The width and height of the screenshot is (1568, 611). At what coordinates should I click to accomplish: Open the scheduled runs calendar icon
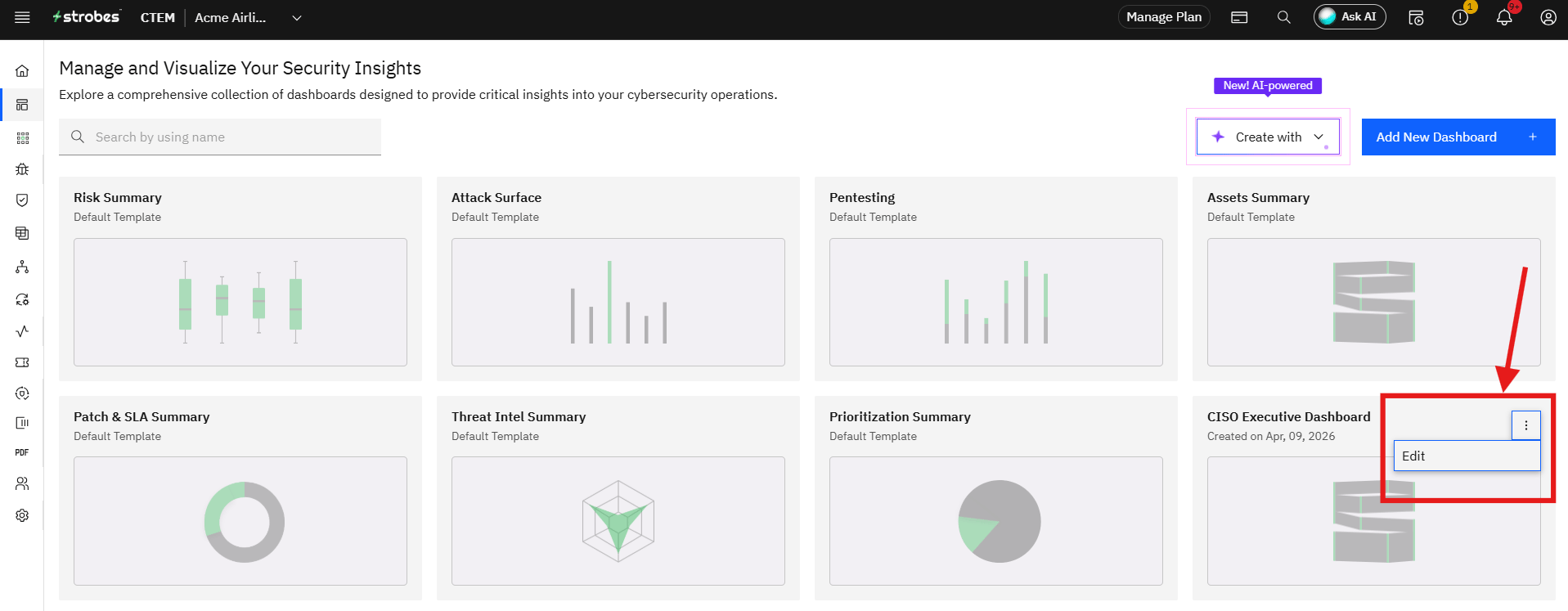1416,17
